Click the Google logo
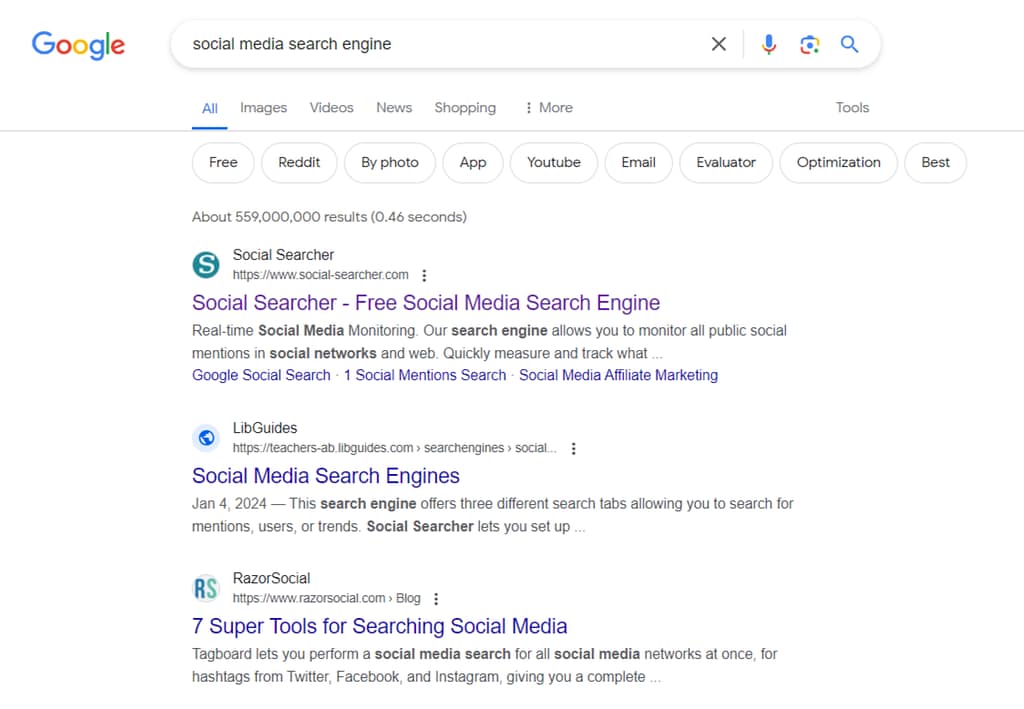This screenshot has height=709, width=1024. 78,45
